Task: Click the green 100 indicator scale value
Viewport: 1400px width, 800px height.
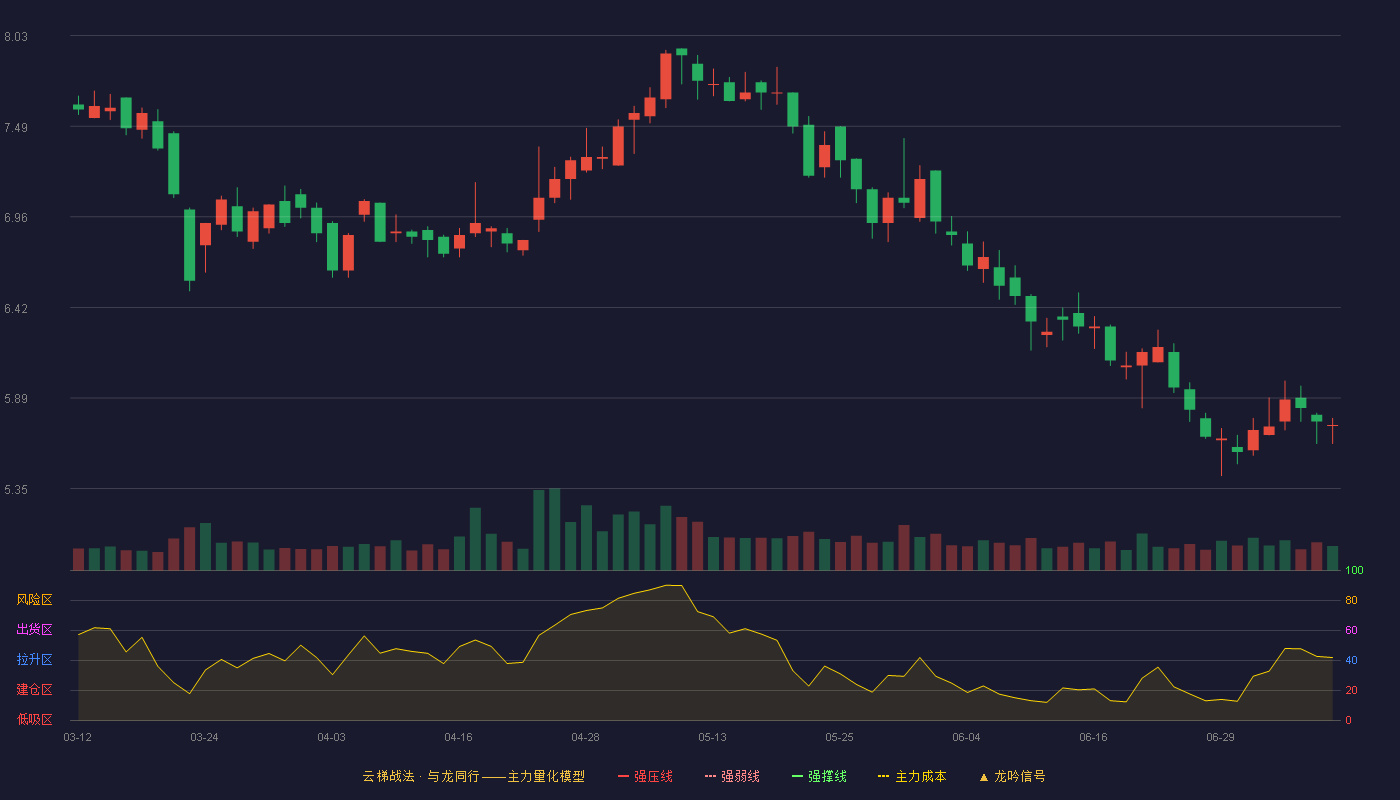Action: [x=1354, y=571]
